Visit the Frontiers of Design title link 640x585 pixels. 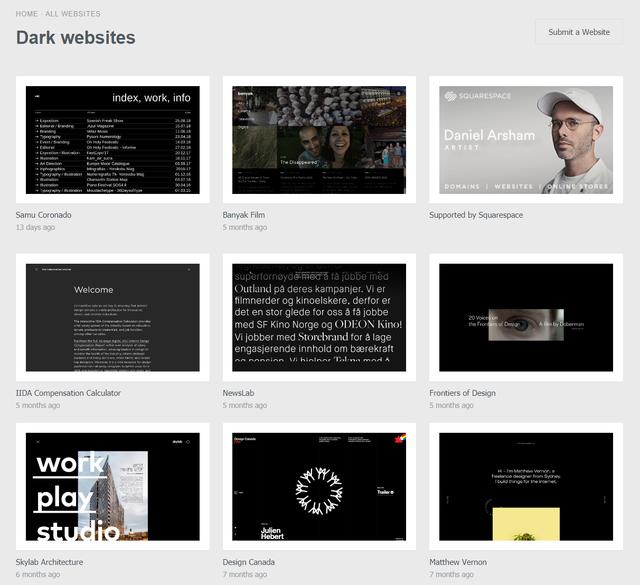click(462, 393)
